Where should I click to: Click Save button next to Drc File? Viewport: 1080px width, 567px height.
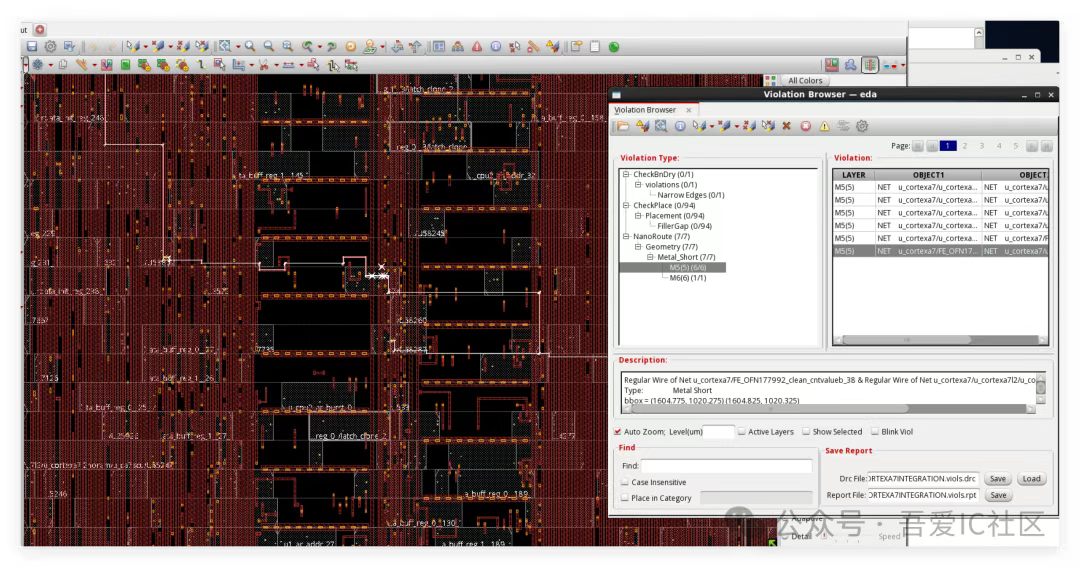point(997,479)
